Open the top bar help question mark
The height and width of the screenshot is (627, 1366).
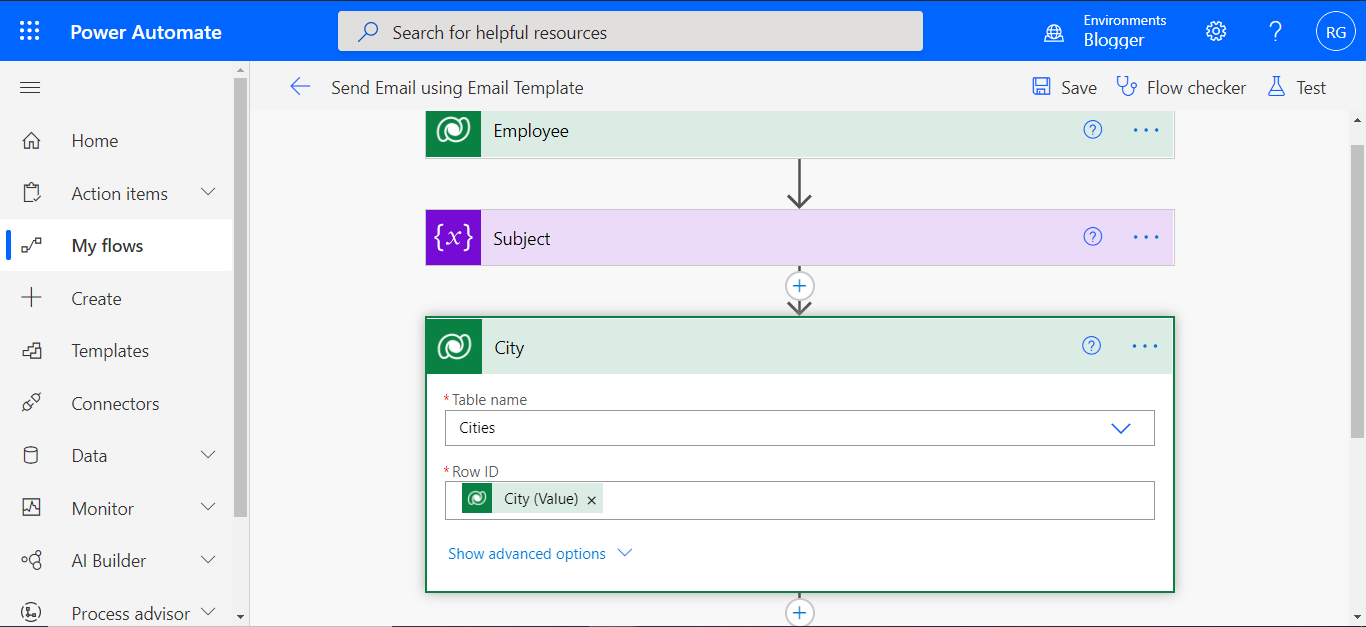(1275, 30)
